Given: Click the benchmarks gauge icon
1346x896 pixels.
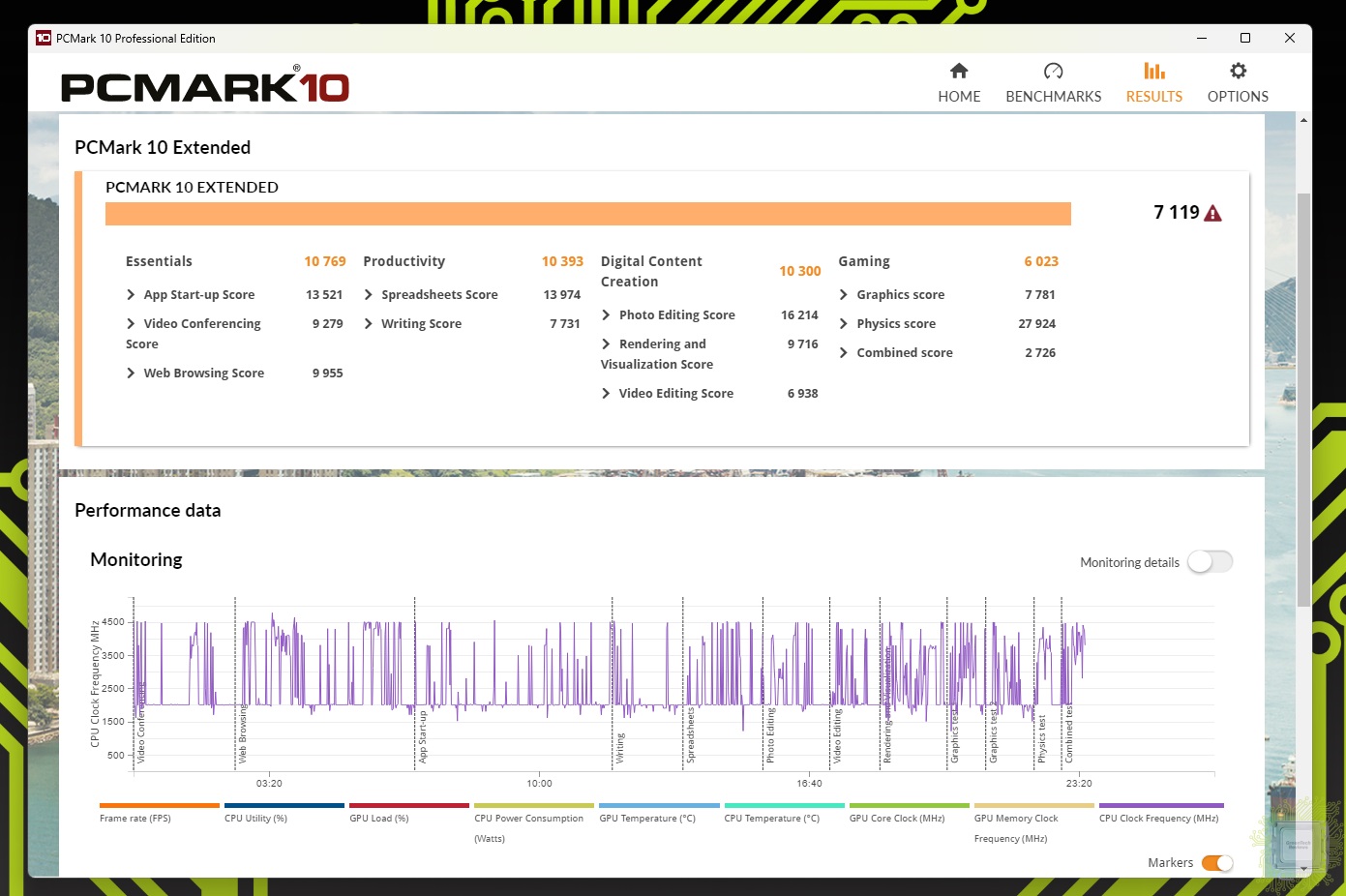Looking at the screenshot, I should point(1053,71).
